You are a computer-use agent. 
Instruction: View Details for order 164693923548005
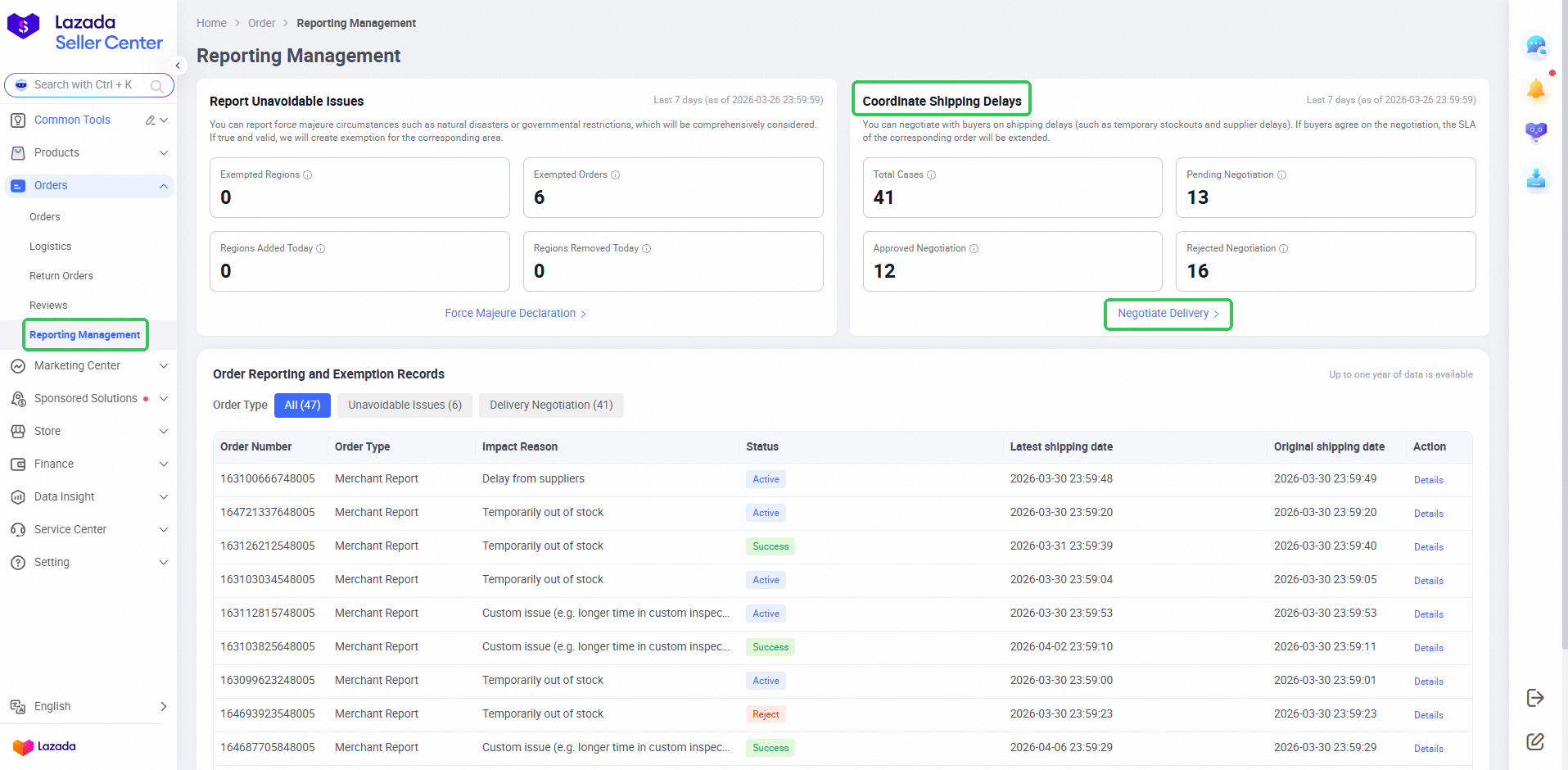(1429, 715)
